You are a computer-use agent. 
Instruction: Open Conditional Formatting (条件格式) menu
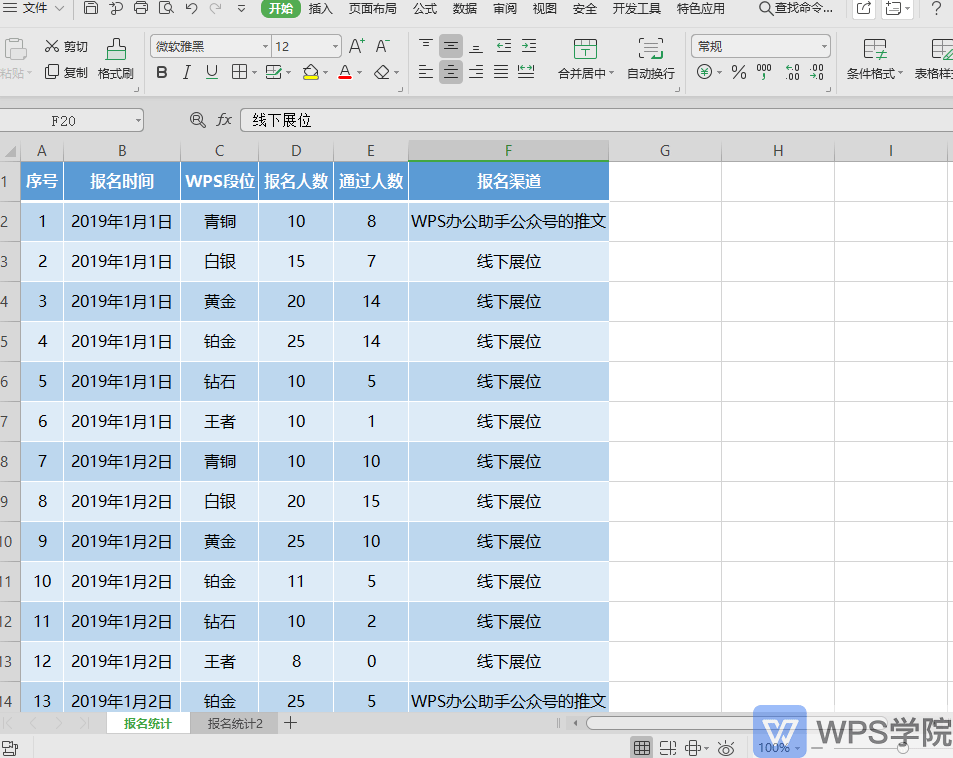875,59
